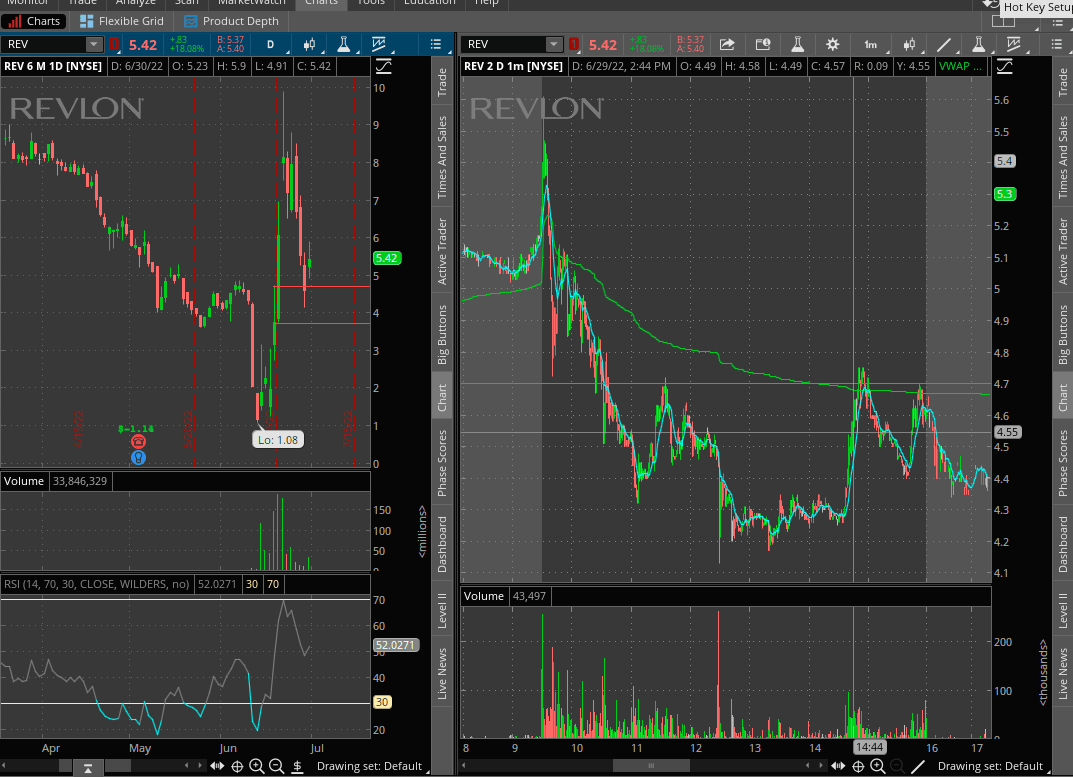The width and height of the screenshot is (1073, 777).
Task: Toggle right chart price axis scale icon
Action: click(1004, 66)
